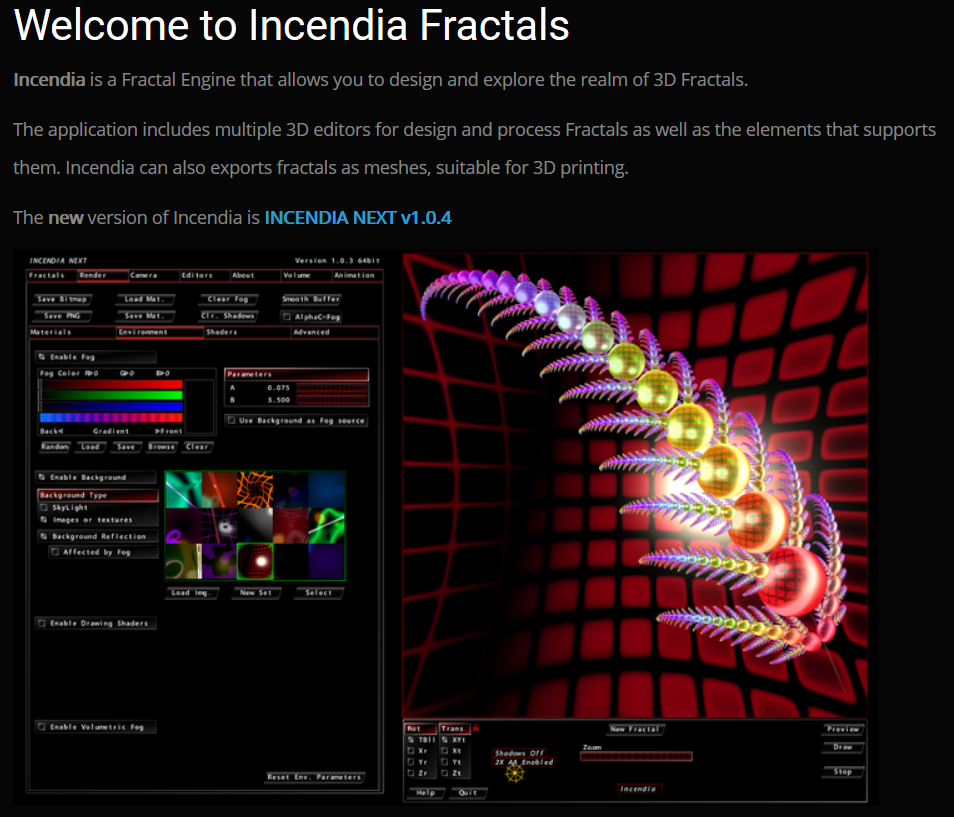Select the Environment sub-tab
This screenshot has height=817, width=954.
pyautogui.click(x=160, y=332)
